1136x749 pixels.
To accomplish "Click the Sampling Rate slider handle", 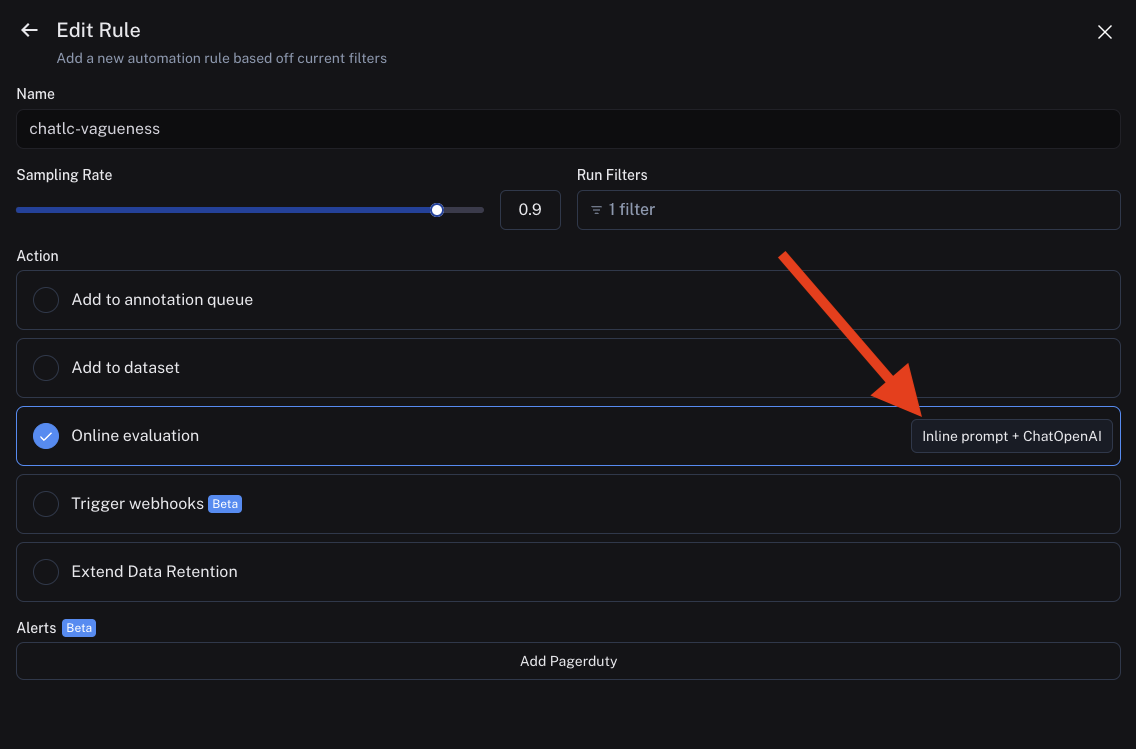I will pos(437,210).
